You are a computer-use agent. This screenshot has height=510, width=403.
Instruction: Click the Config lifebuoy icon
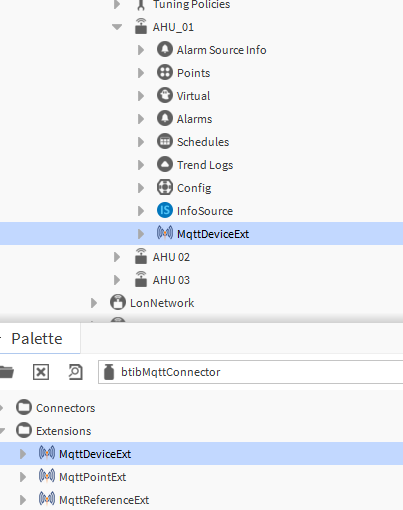(x=165, y=187)
